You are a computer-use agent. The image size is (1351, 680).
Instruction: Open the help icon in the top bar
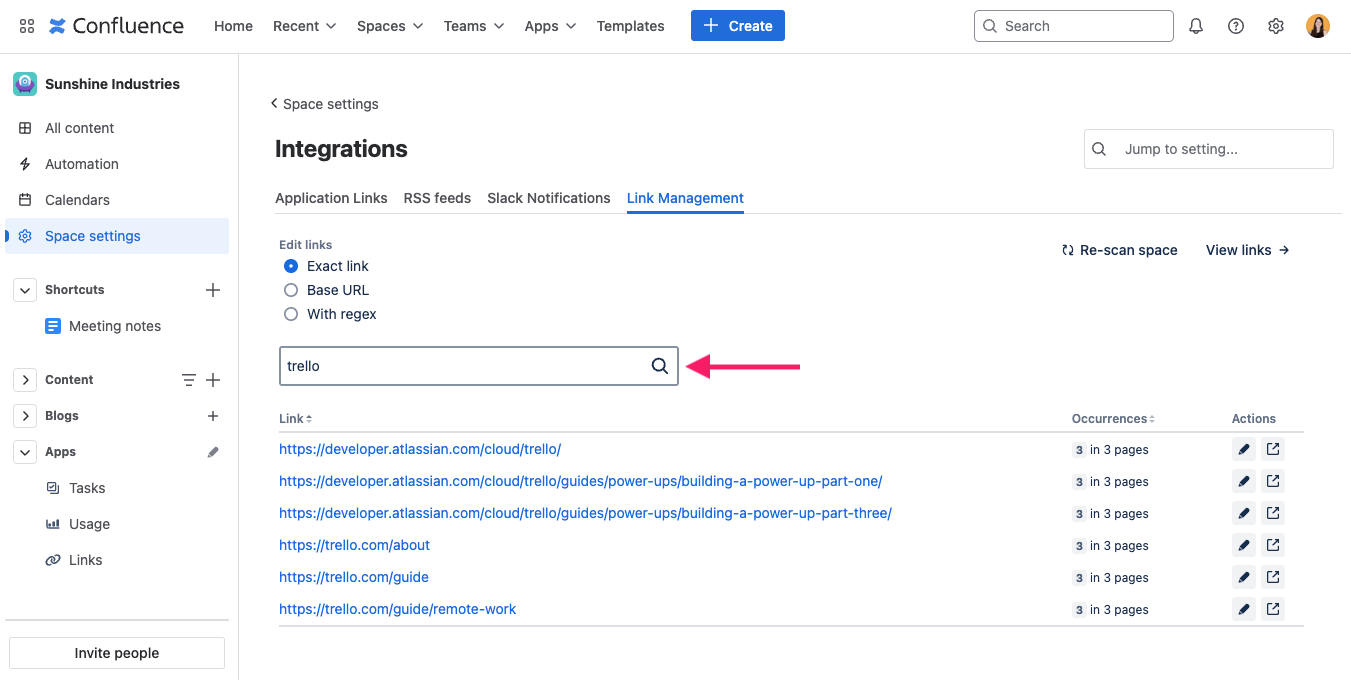point(1235,25)
